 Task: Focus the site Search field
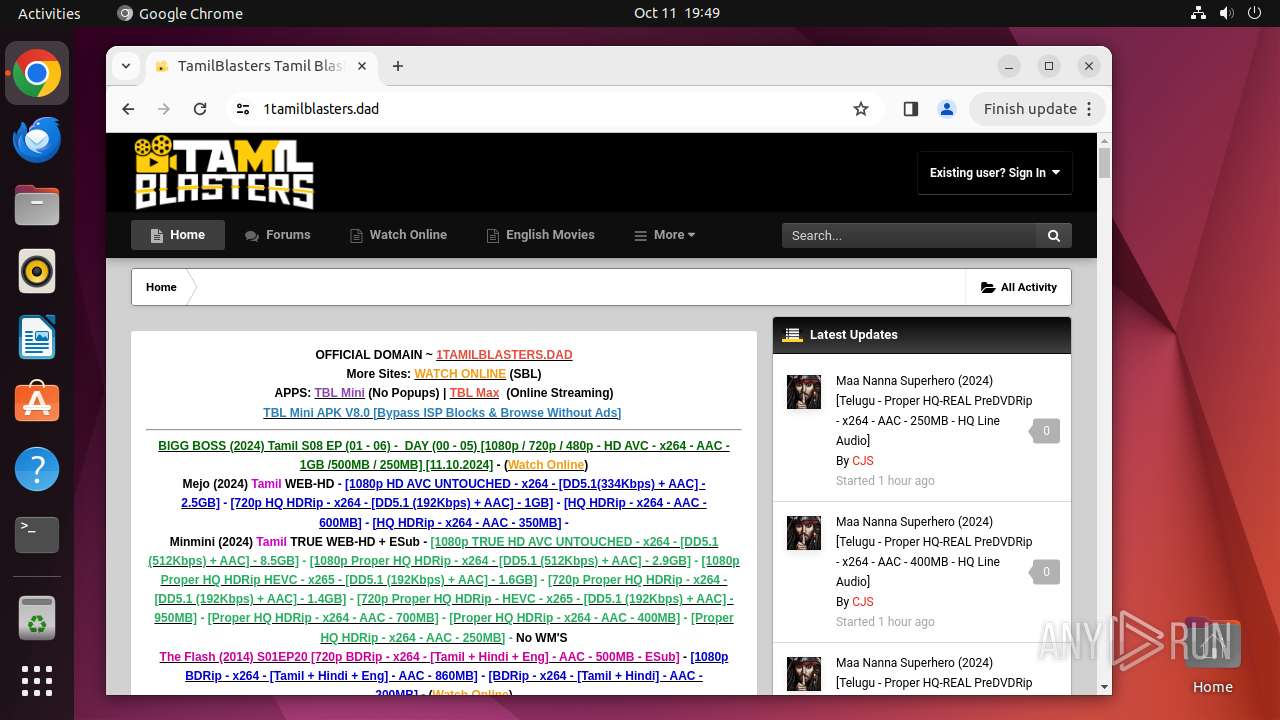(910, 235)
